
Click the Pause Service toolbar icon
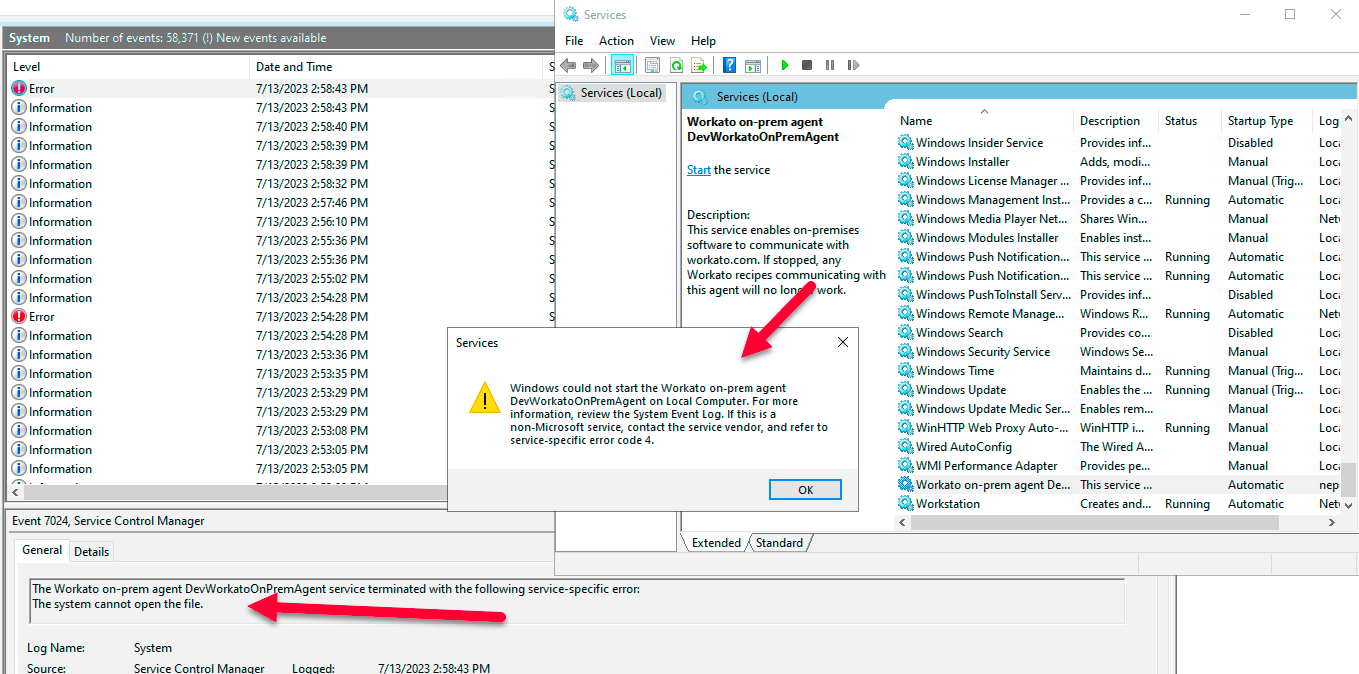[830, 65]
